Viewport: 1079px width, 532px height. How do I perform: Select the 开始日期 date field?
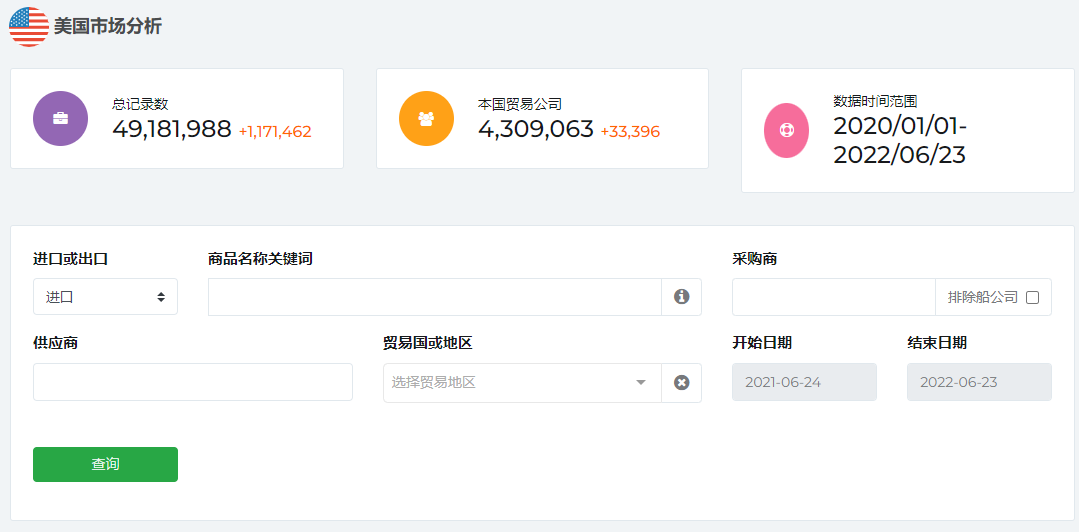(x=804, y=382)
